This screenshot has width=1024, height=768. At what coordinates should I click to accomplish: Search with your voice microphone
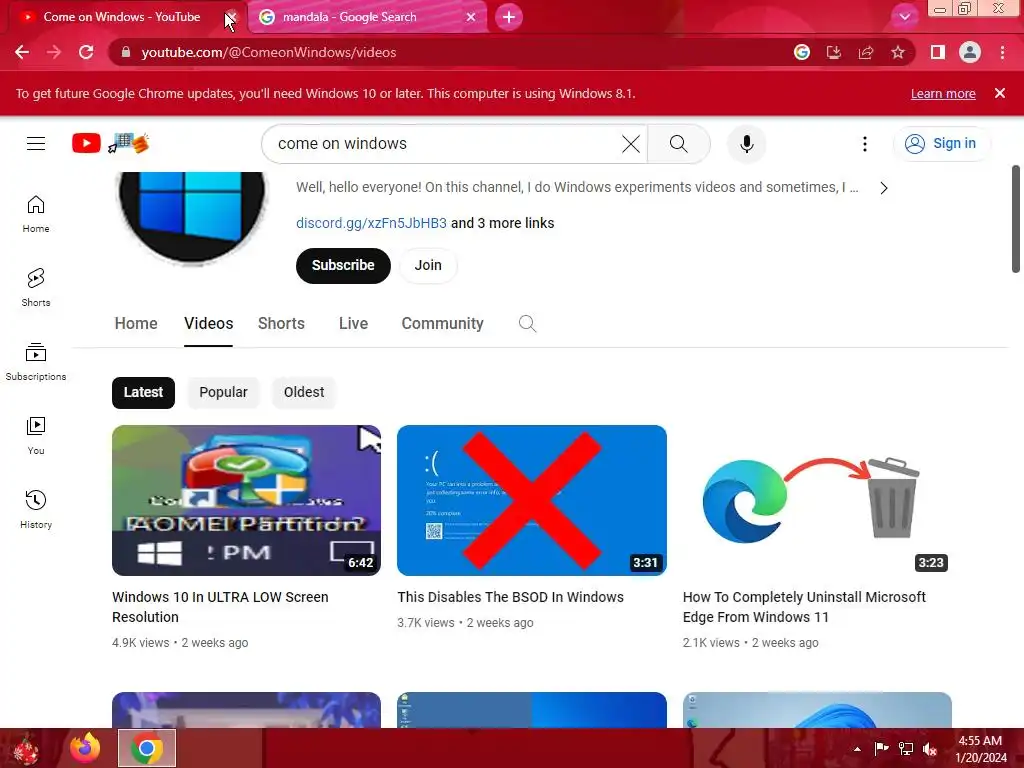[746, 144]
